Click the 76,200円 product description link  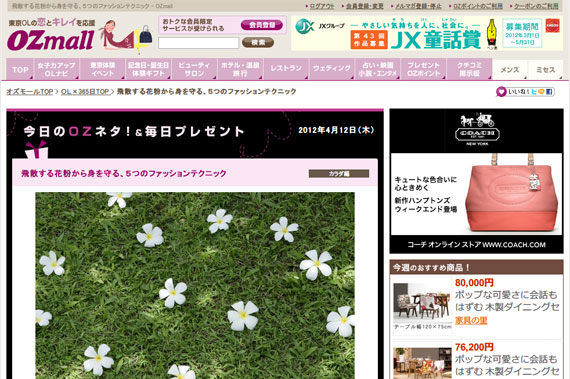coord(507,365)
